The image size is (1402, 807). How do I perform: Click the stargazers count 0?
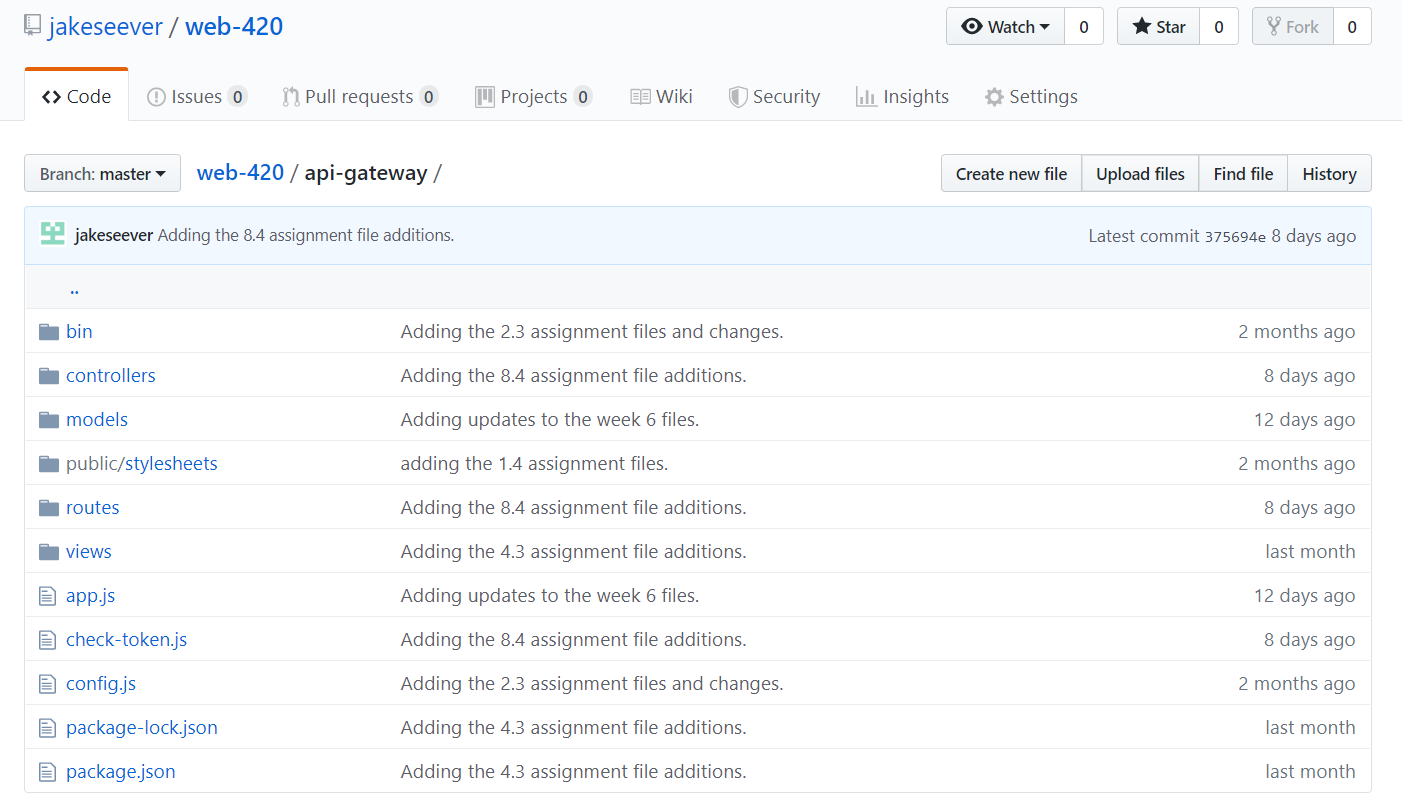(1219, 27)
